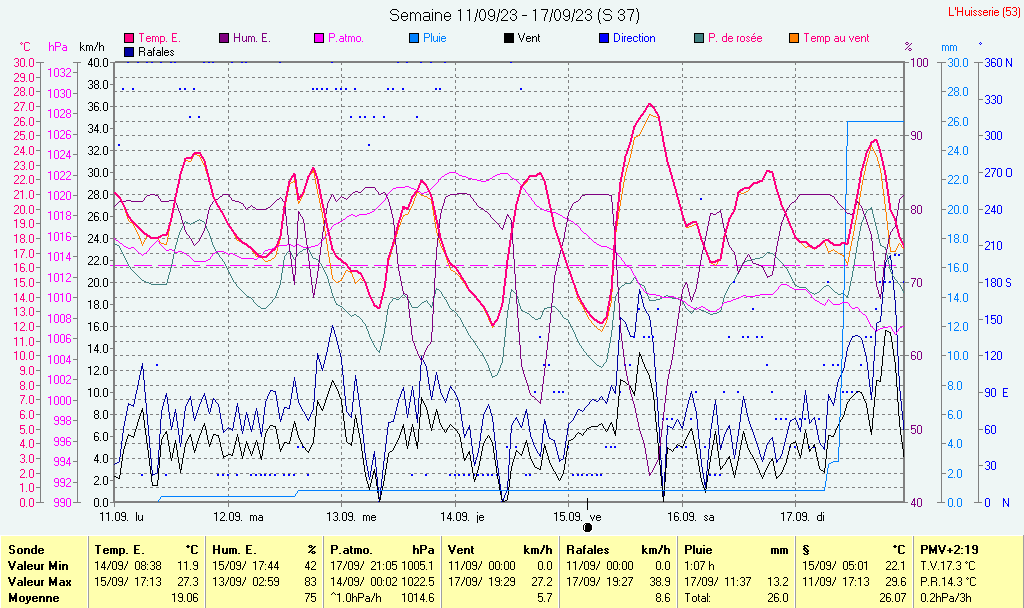Click the 'Temp. E.' legend label
The width and height of the screenshot is (1024, 608).
159,39
